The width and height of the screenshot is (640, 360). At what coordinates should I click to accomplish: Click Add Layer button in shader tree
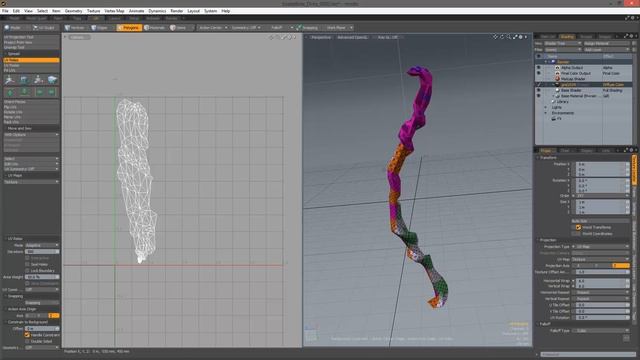click(x=606, y=49)
